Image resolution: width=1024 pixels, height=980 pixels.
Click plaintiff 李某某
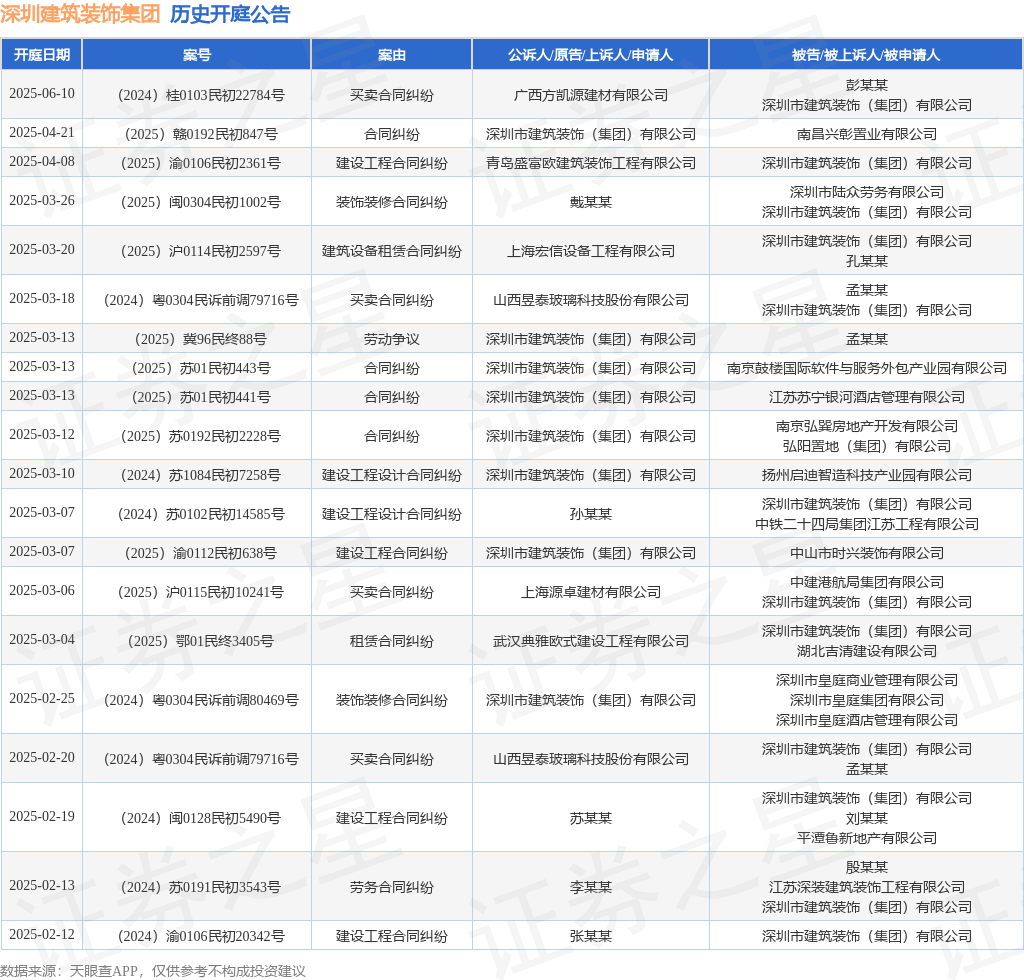[590, 888]
